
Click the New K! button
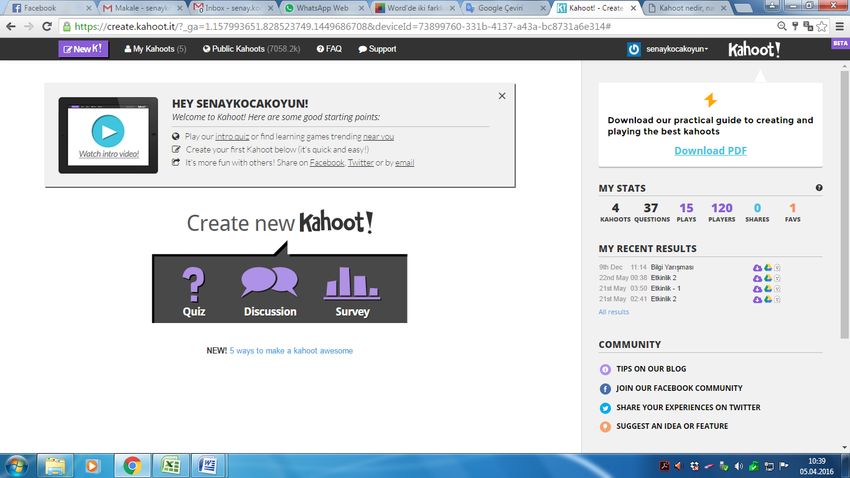[x=83, y=49]
